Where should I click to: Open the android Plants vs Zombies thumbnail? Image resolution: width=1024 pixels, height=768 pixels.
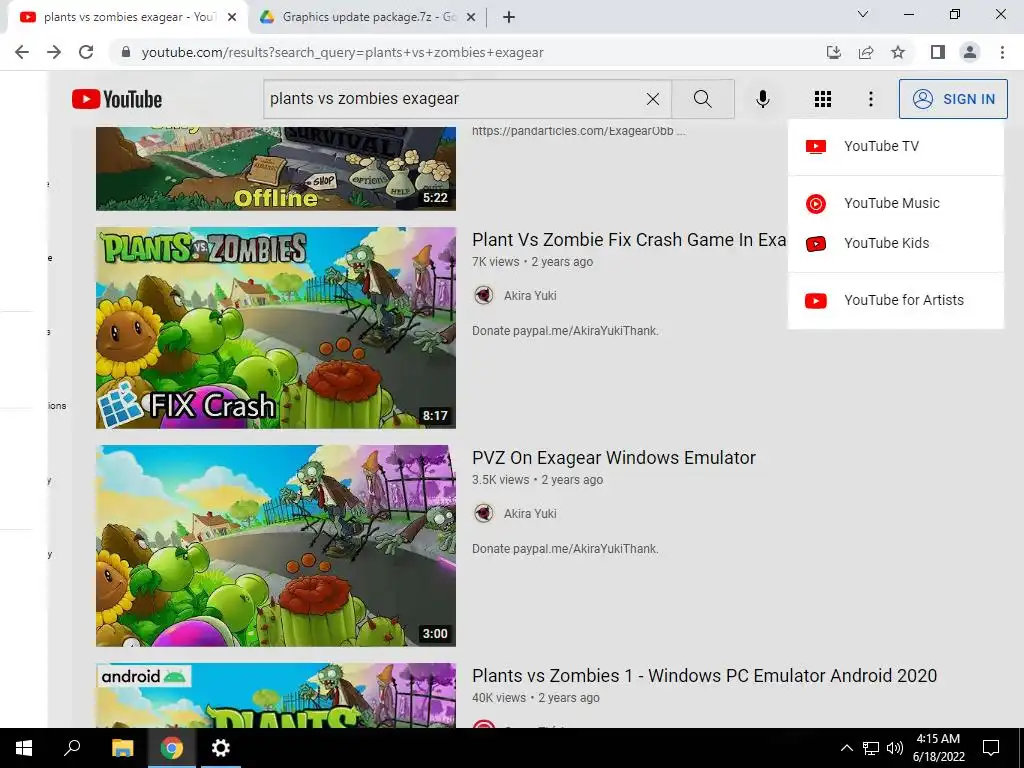tap(276, 696)
